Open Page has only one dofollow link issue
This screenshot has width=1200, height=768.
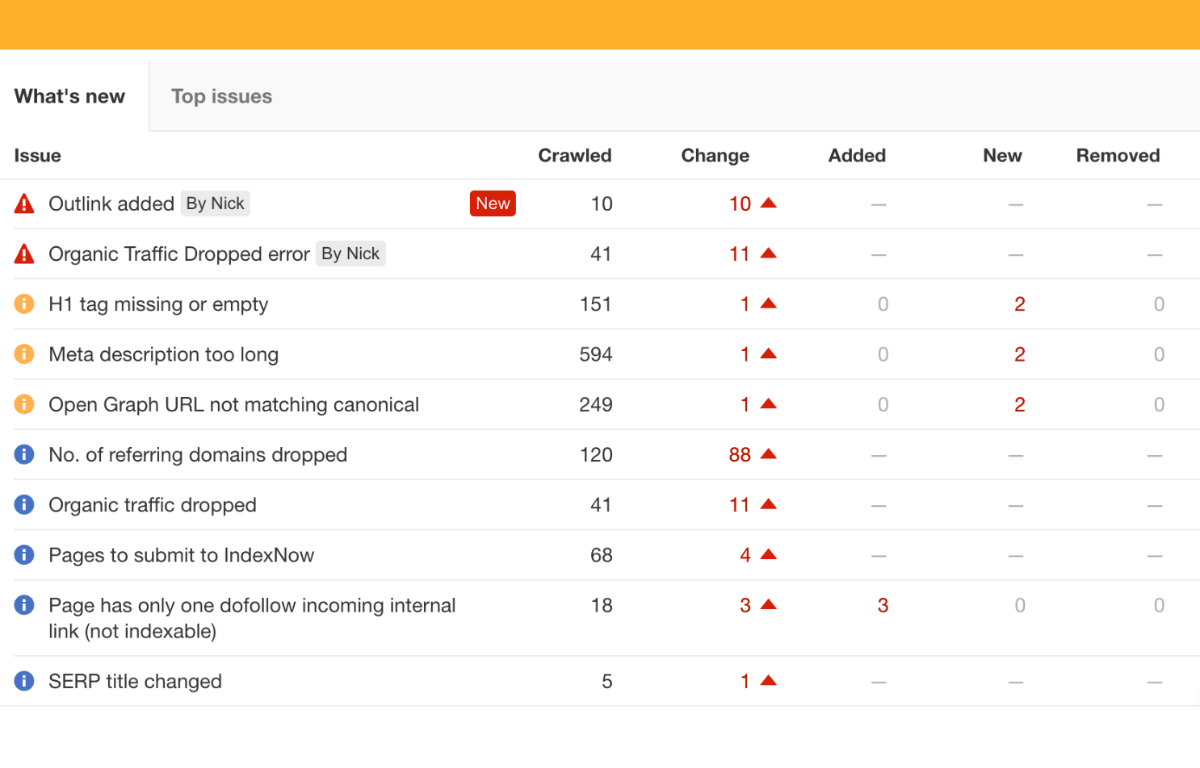click(x=252, y=618)
